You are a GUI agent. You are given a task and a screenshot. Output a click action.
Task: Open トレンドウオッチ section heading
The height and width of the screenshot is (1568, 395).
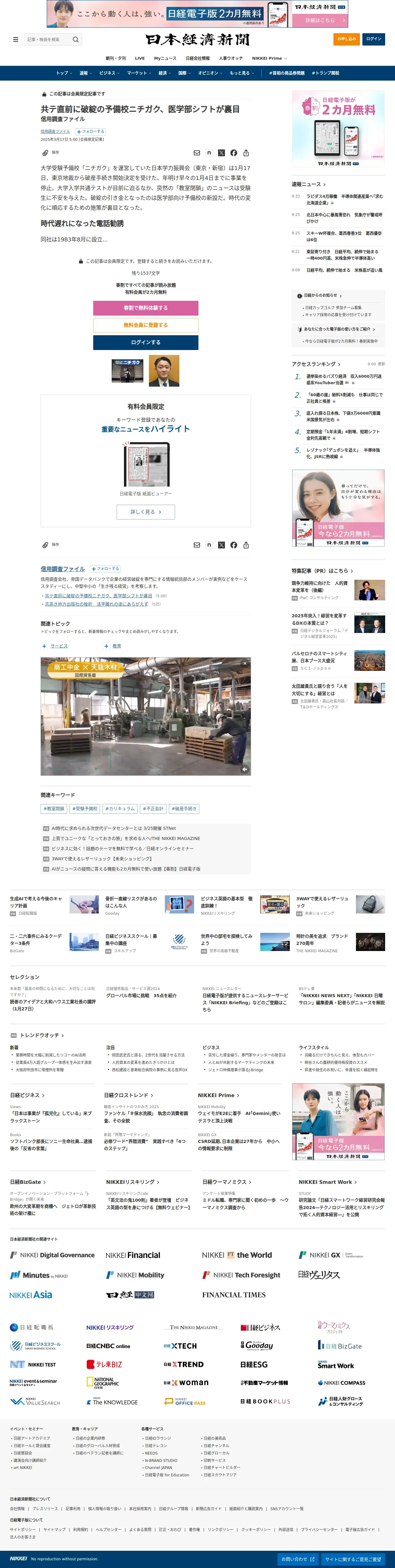(x=42, y=1035)
